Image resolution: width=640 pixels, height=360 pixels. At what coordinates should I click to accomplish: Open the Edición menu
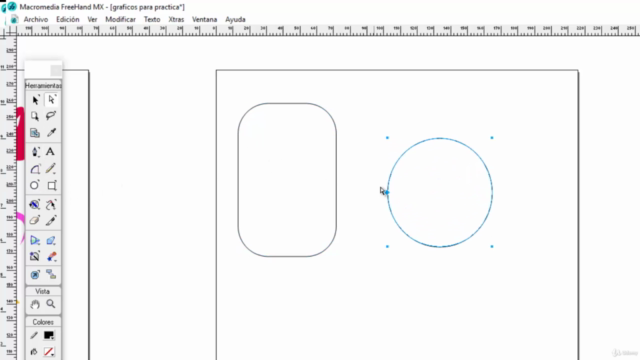point(68,20)
